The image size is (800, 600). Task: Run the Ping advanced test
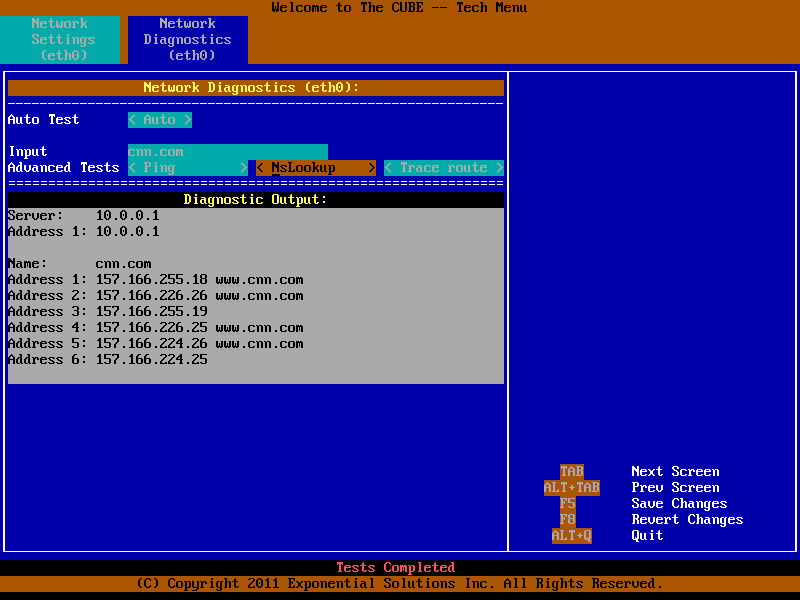click(x=188, y=167)
